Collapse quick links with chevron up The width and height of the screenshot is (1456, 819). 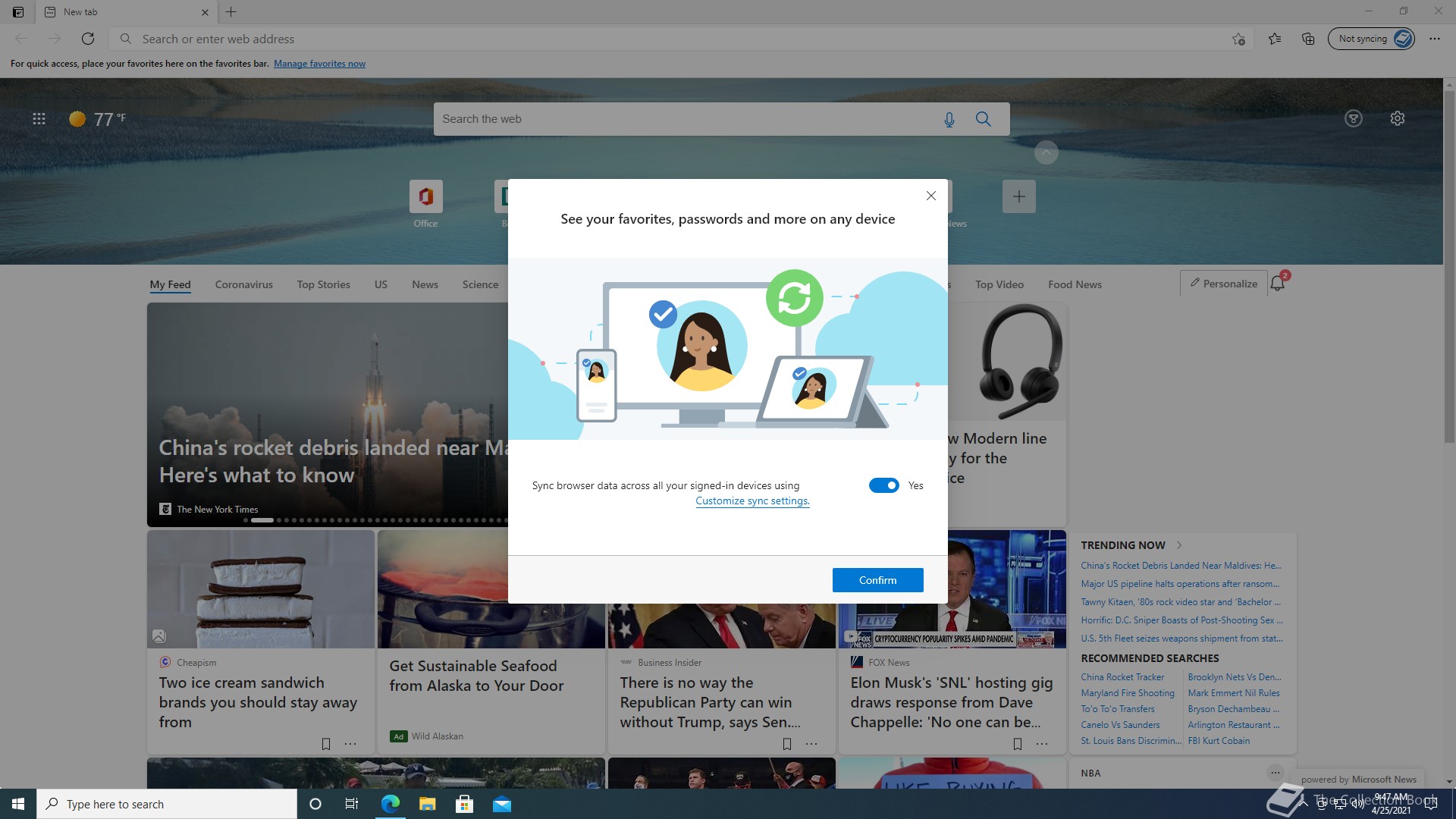[1046, 152]
